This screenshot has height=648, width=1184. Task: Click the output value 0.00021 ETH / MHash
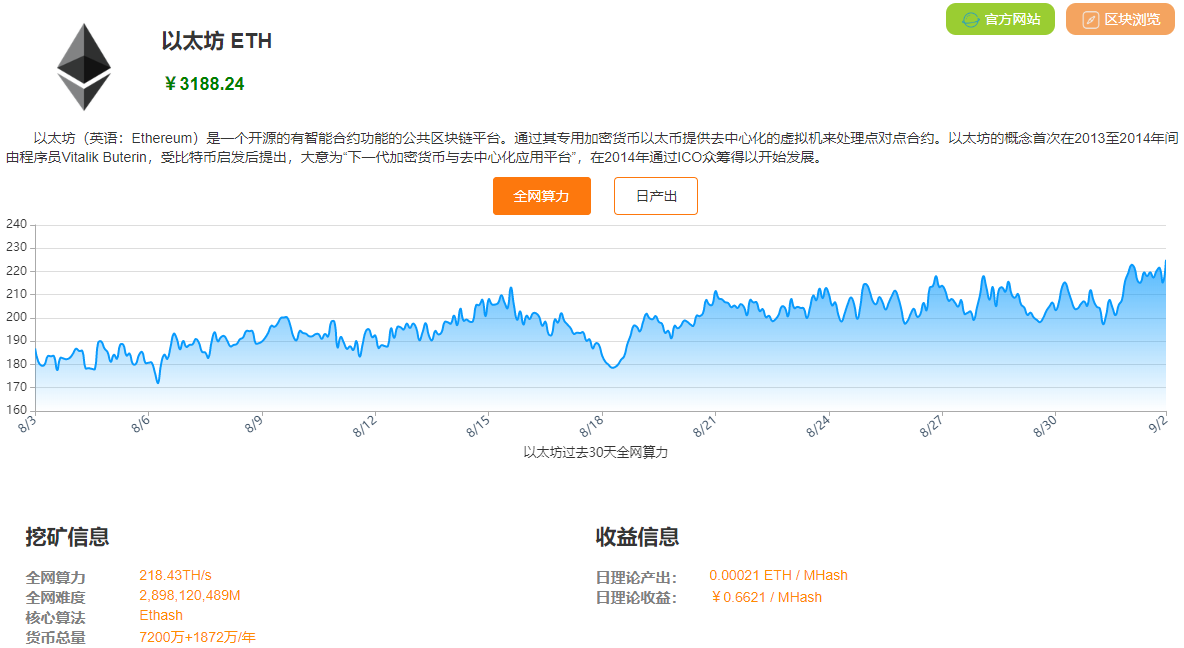tap(779, 575)
